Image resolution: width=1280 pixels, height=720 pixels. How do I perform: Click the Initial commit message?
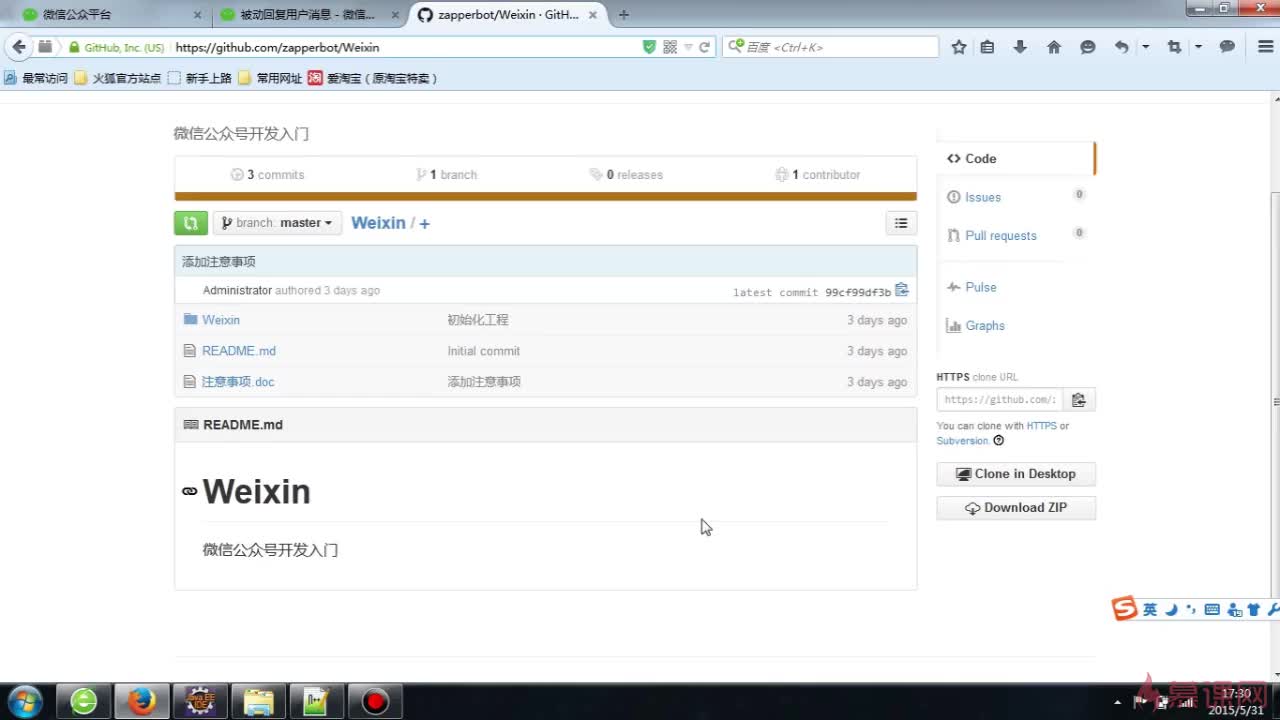coord(484,351)
